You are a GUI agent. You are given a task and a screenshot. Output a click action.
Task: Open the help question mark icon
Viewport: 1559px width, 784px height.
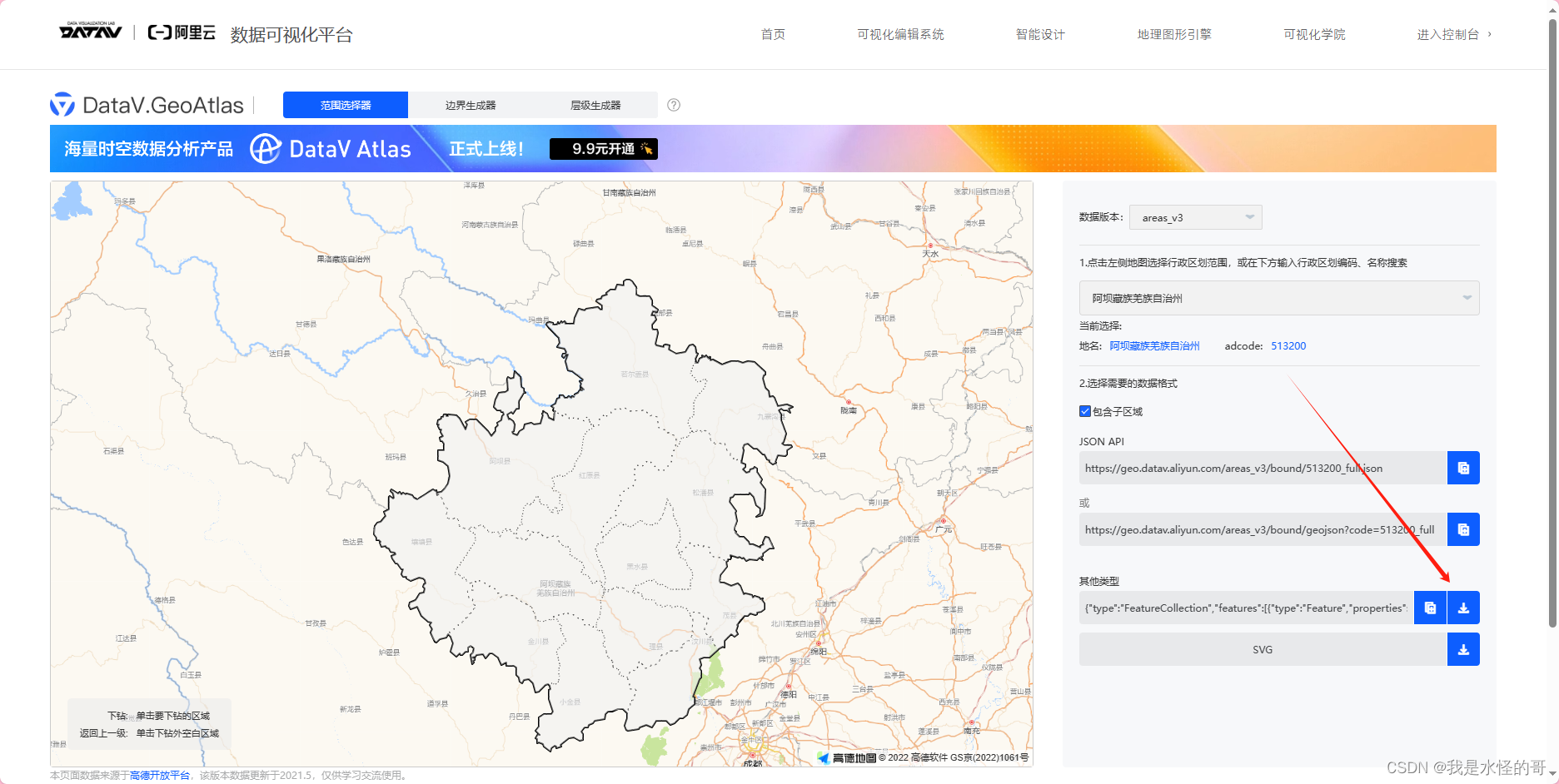(x=674, y=105)
